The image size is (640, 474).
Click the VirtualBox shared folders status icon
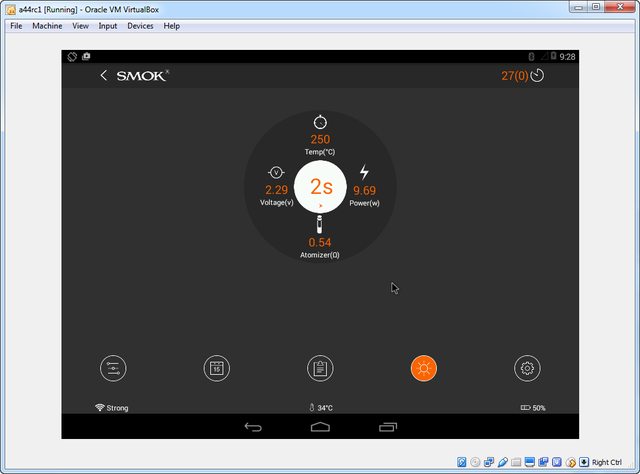pos(516,462)
